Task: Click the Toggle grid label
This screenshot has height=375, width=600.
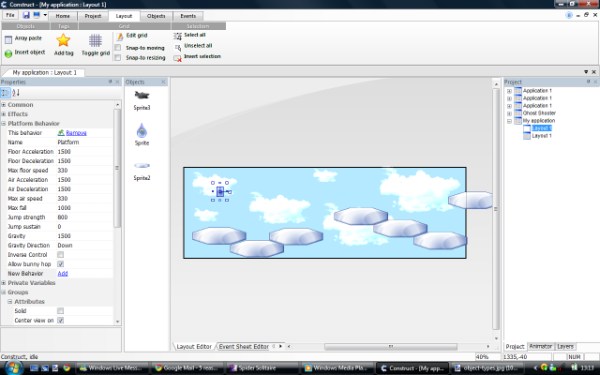Action: tap(96, 53)
